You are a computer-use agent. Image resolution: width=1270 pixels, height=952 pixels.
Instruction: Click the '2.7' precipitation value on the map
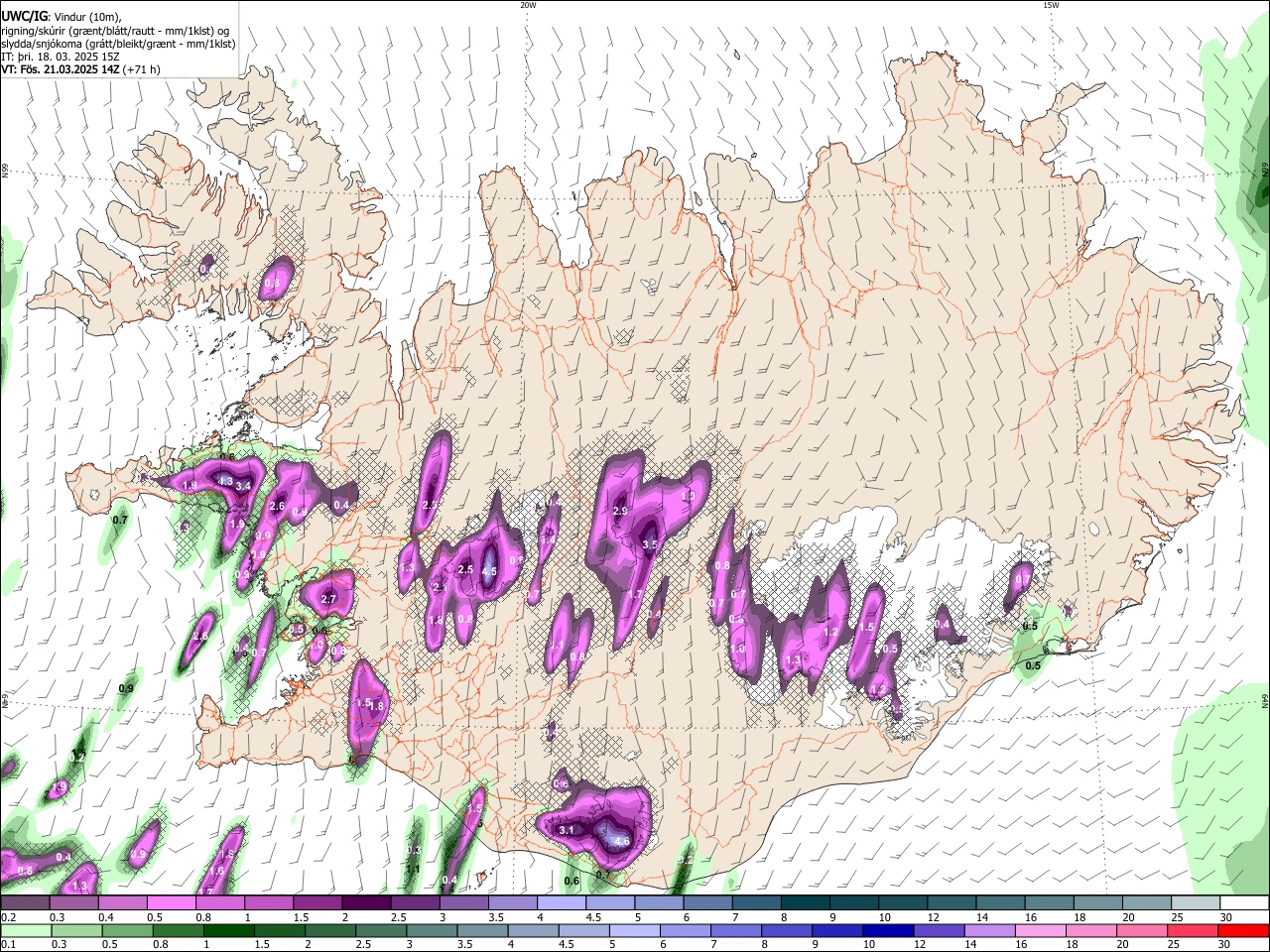[329, 600]
